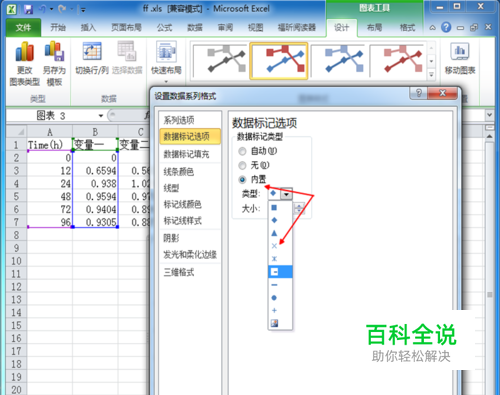Expand the chart styles gallery
Image resolution: width=500 pixels, height=395 pixels.
pos(431,75)
